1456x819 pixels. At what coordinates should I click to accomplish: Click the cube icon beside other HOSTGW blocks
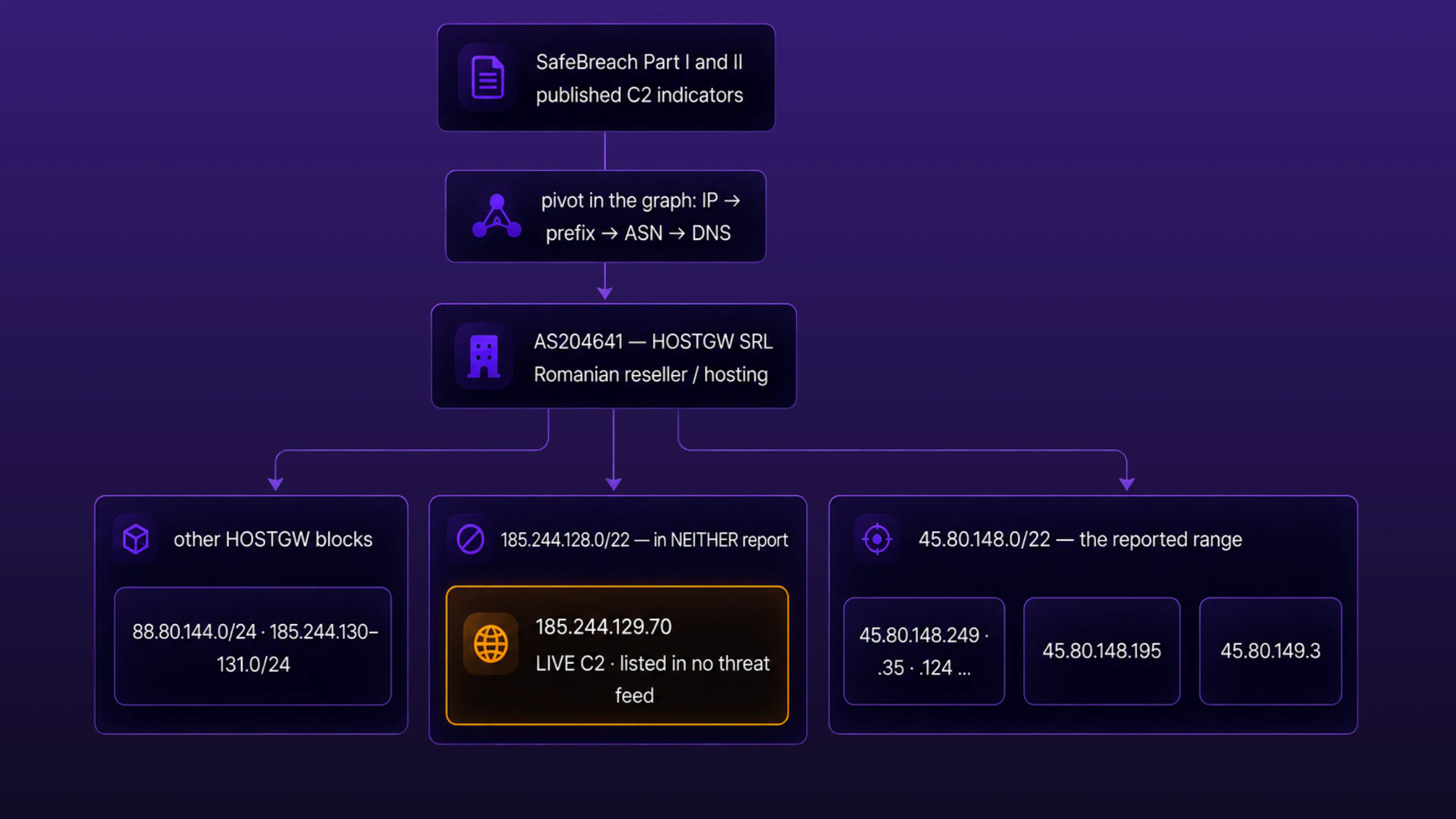(136, 539)
